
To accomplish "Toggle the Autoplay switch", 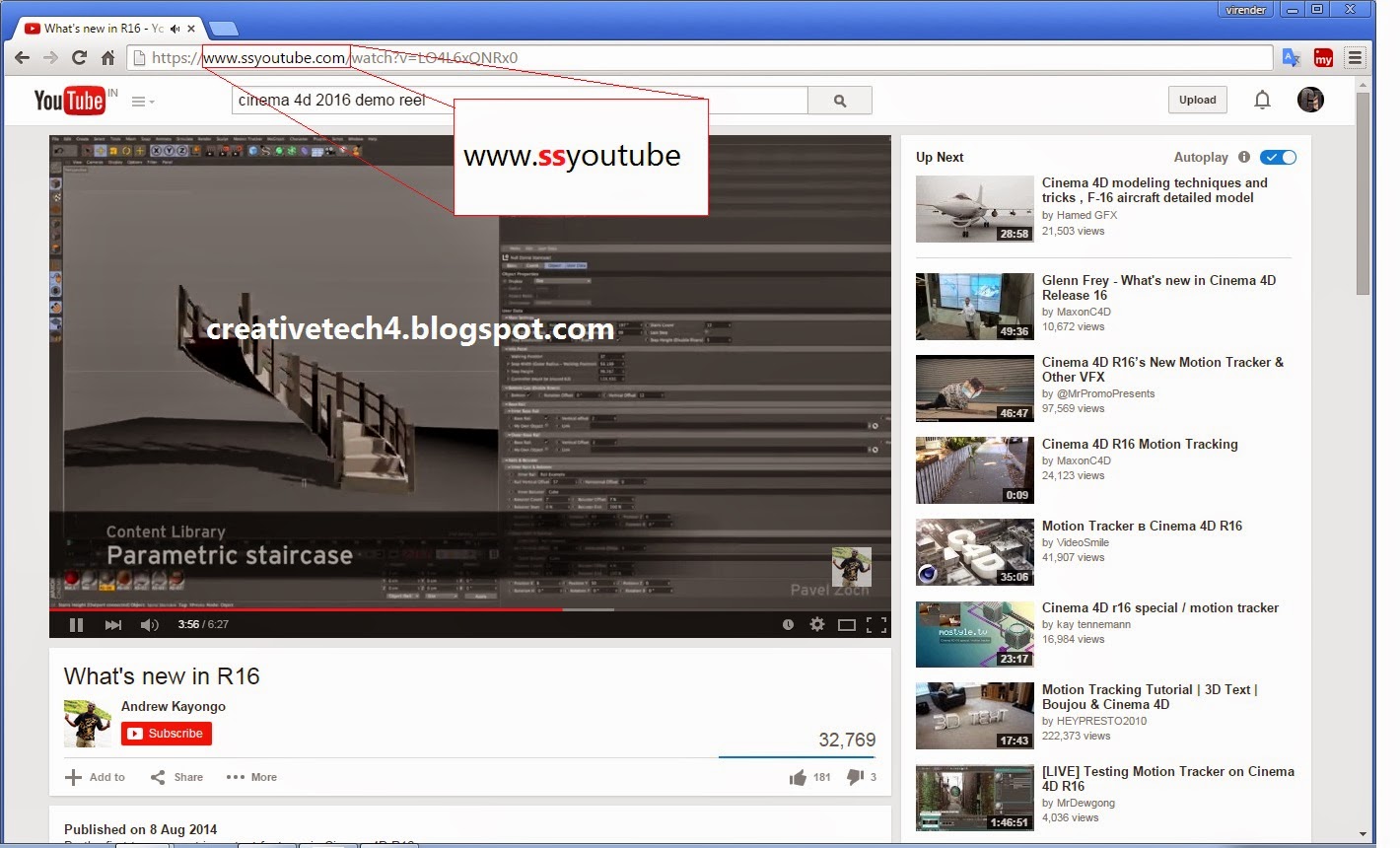I will pos(1279,157).
